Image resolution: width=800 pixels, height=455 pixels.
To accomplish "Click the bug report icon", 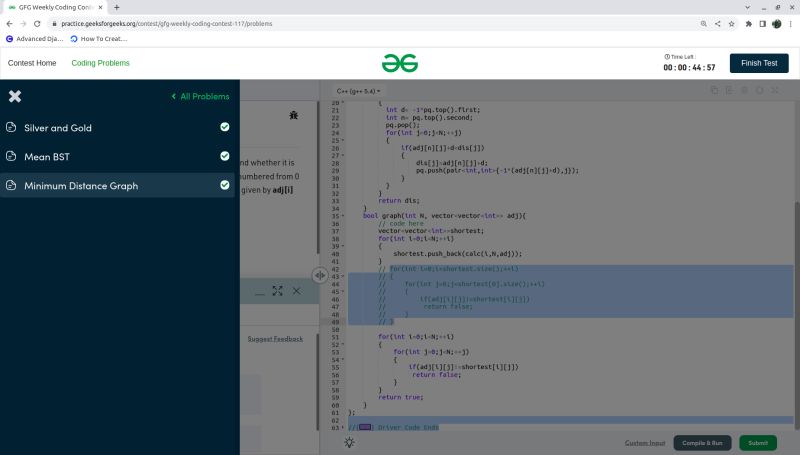I will [294, 116].
